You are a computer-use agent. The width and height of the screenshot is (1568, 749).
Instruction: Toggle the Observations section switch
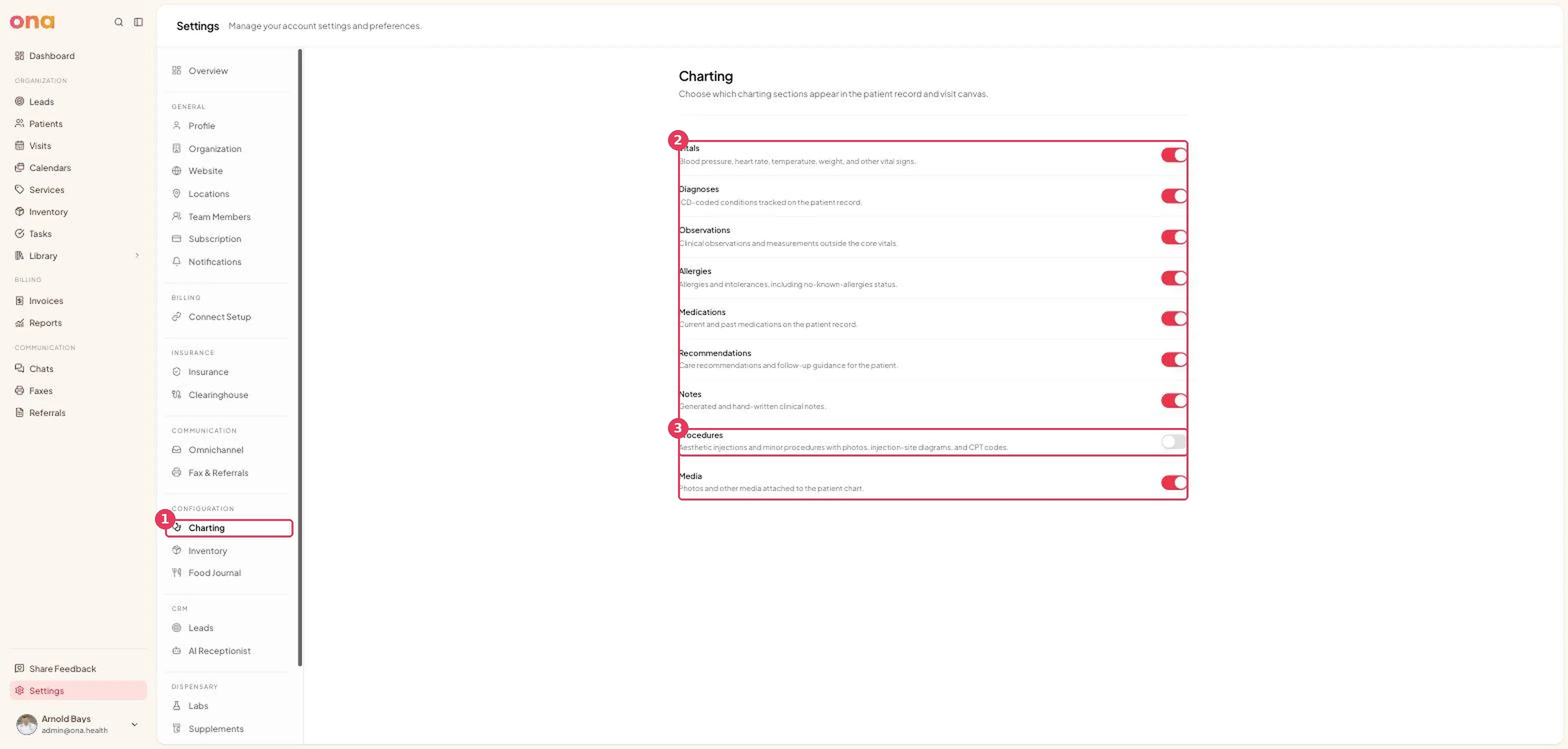pyautogui.click(x=1173, y=236)
